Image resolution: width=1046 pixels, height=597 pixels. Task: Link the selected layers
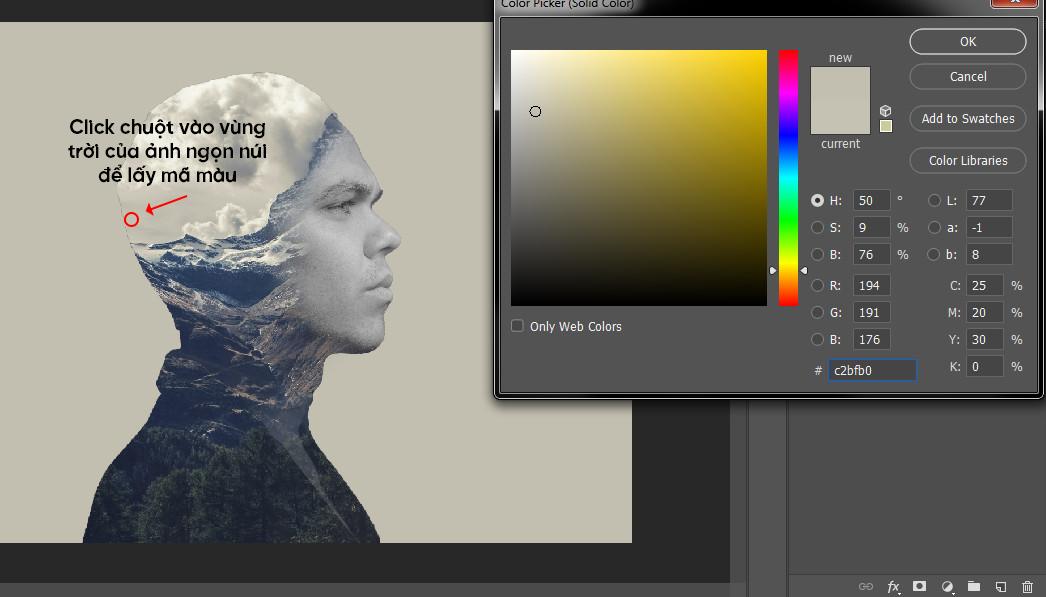click(866, 586)
